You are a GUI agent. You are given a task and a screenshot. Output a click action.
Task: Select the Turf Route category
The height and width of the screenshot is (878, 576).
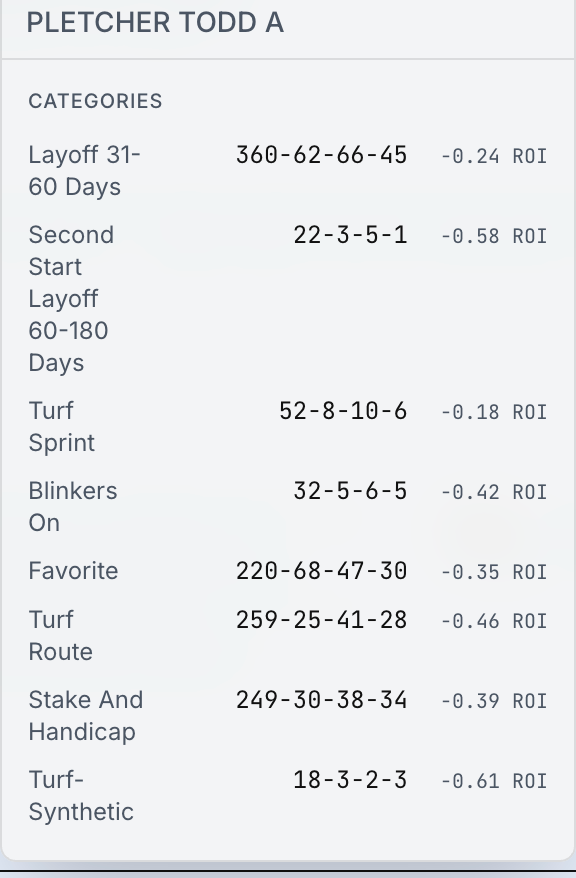(x=61, y=636)
